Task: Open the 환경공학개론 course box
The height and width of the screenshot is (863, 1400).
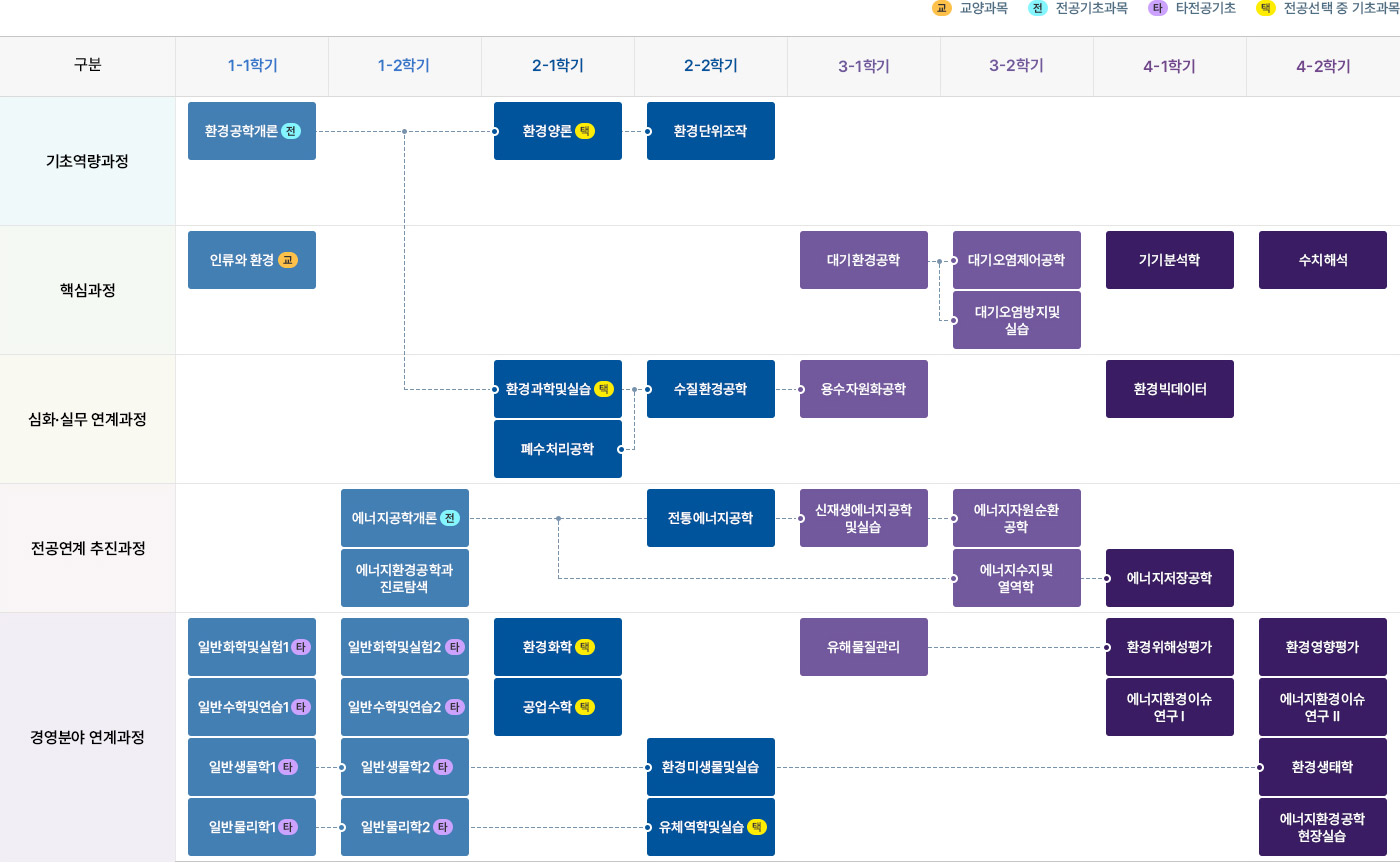Action: [252, 131]
